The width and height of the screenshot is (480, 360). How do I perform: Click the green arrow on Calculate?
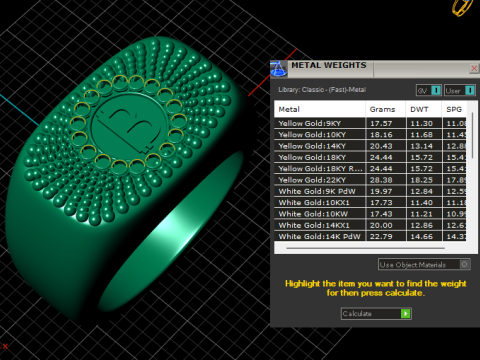[405, 314]
